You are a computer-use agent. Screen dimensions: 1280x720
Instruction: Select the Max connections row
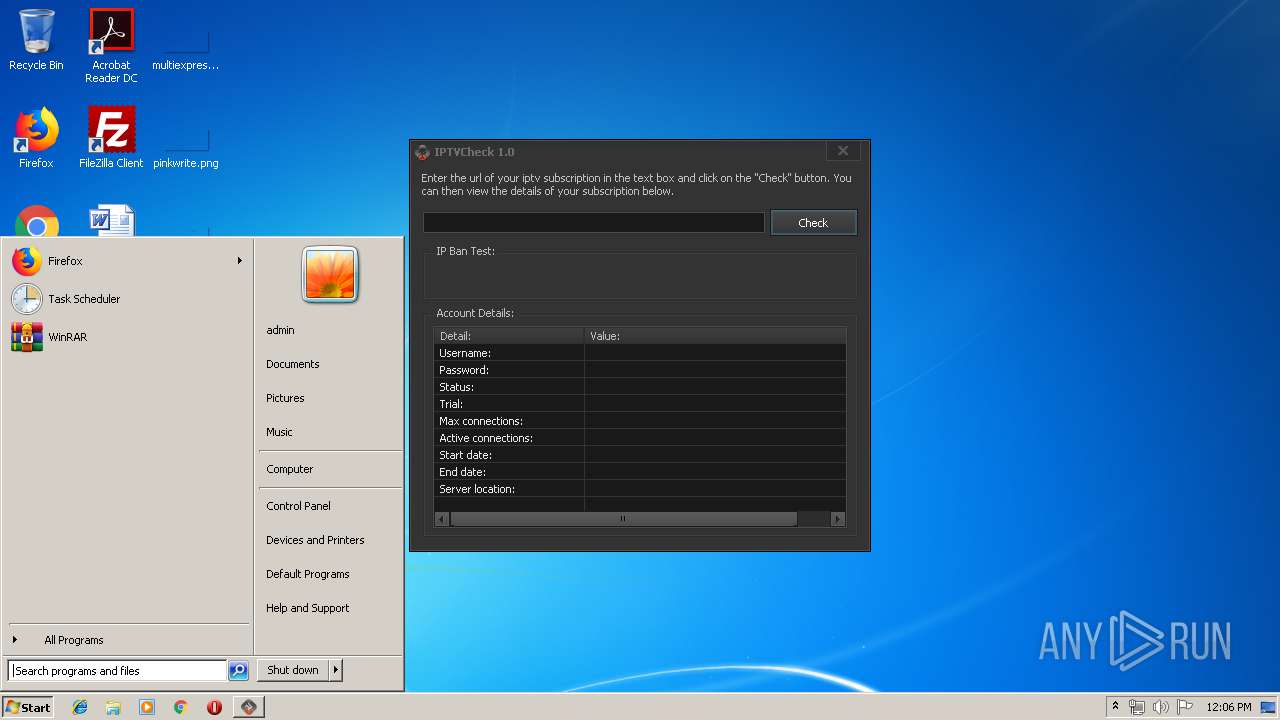640,421
